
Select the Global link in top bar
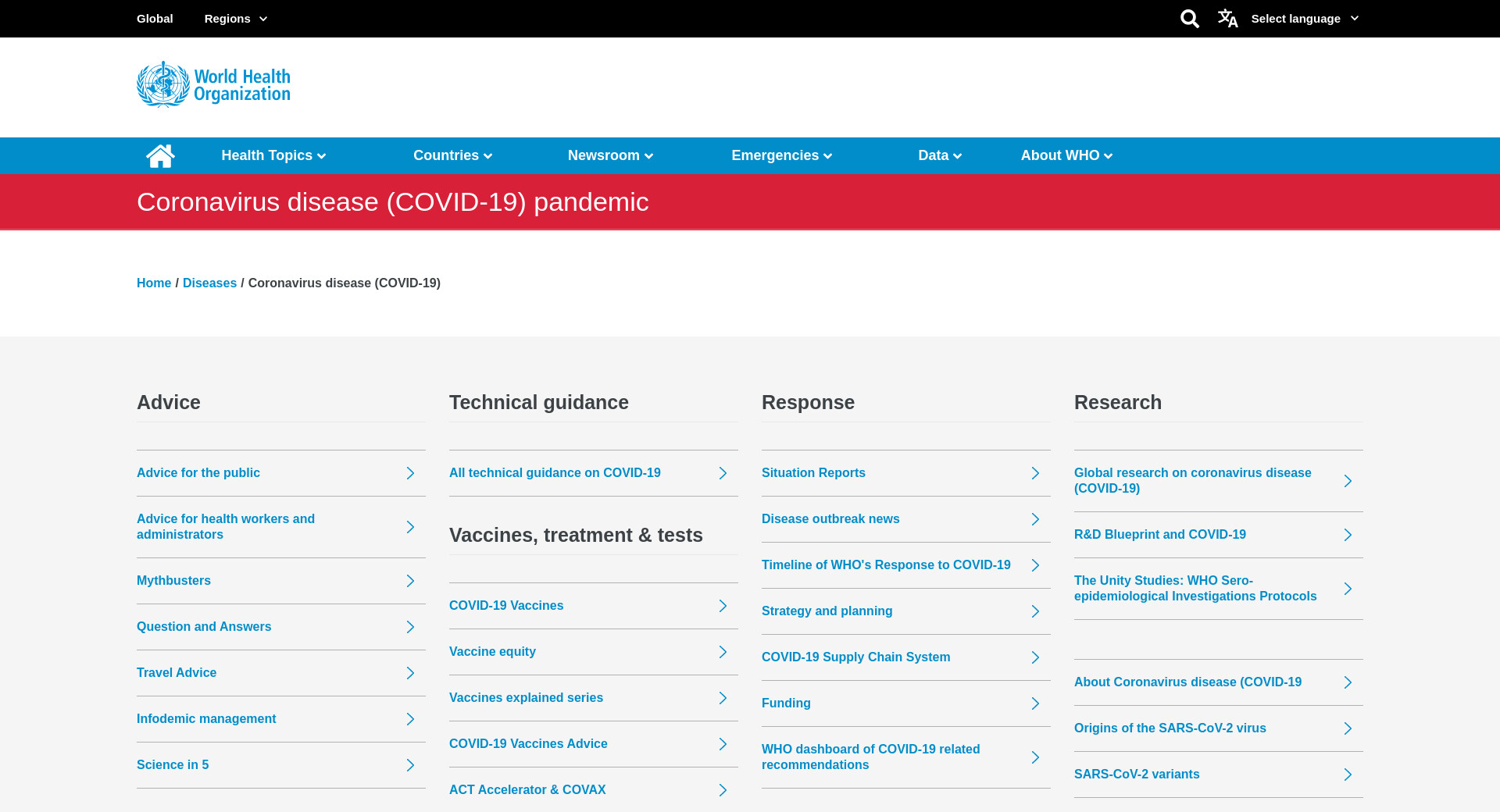[155, 19]
